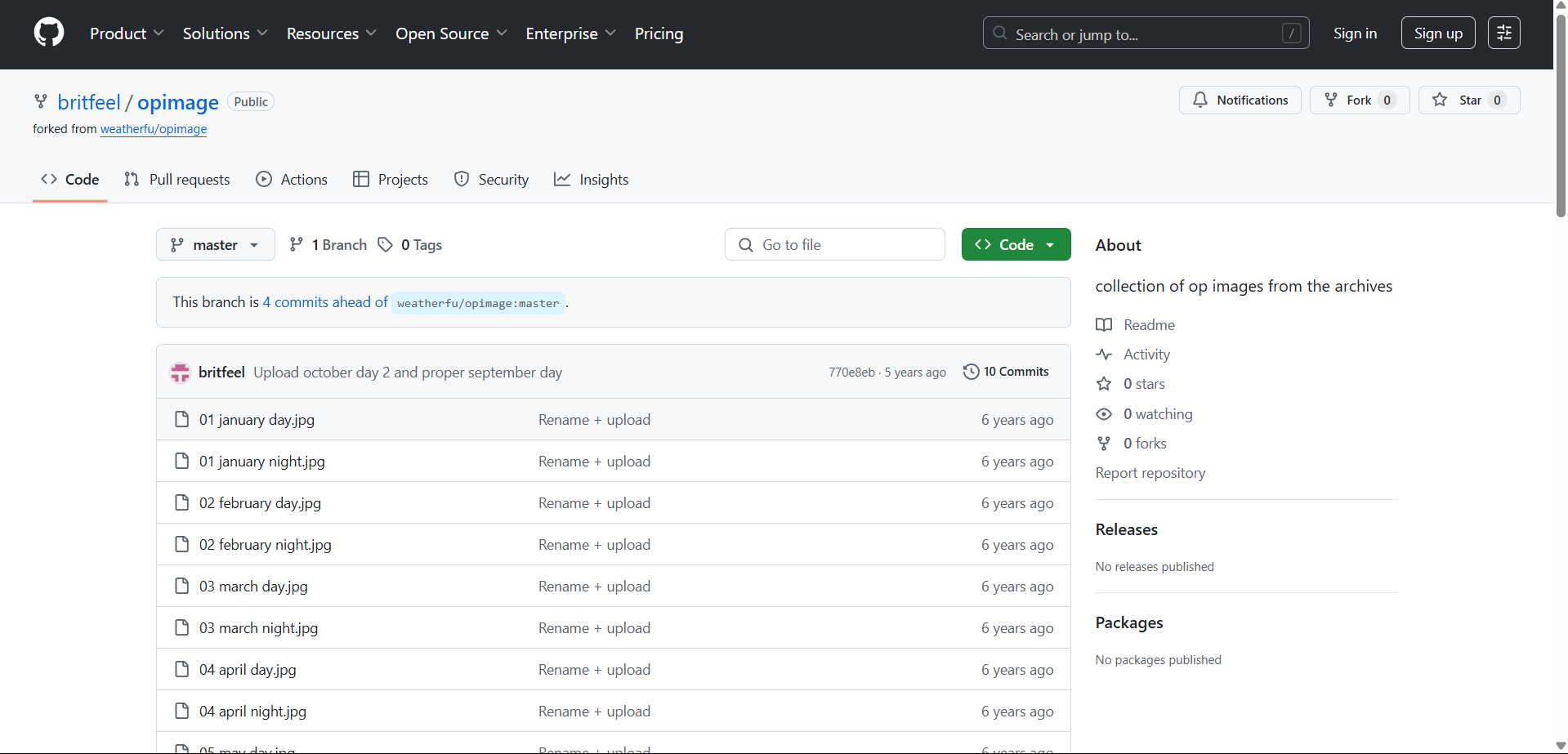1568x754 pixels.
Task: Expand the Open Source menu
Action: pyautogui.click(x=451, y=33)
